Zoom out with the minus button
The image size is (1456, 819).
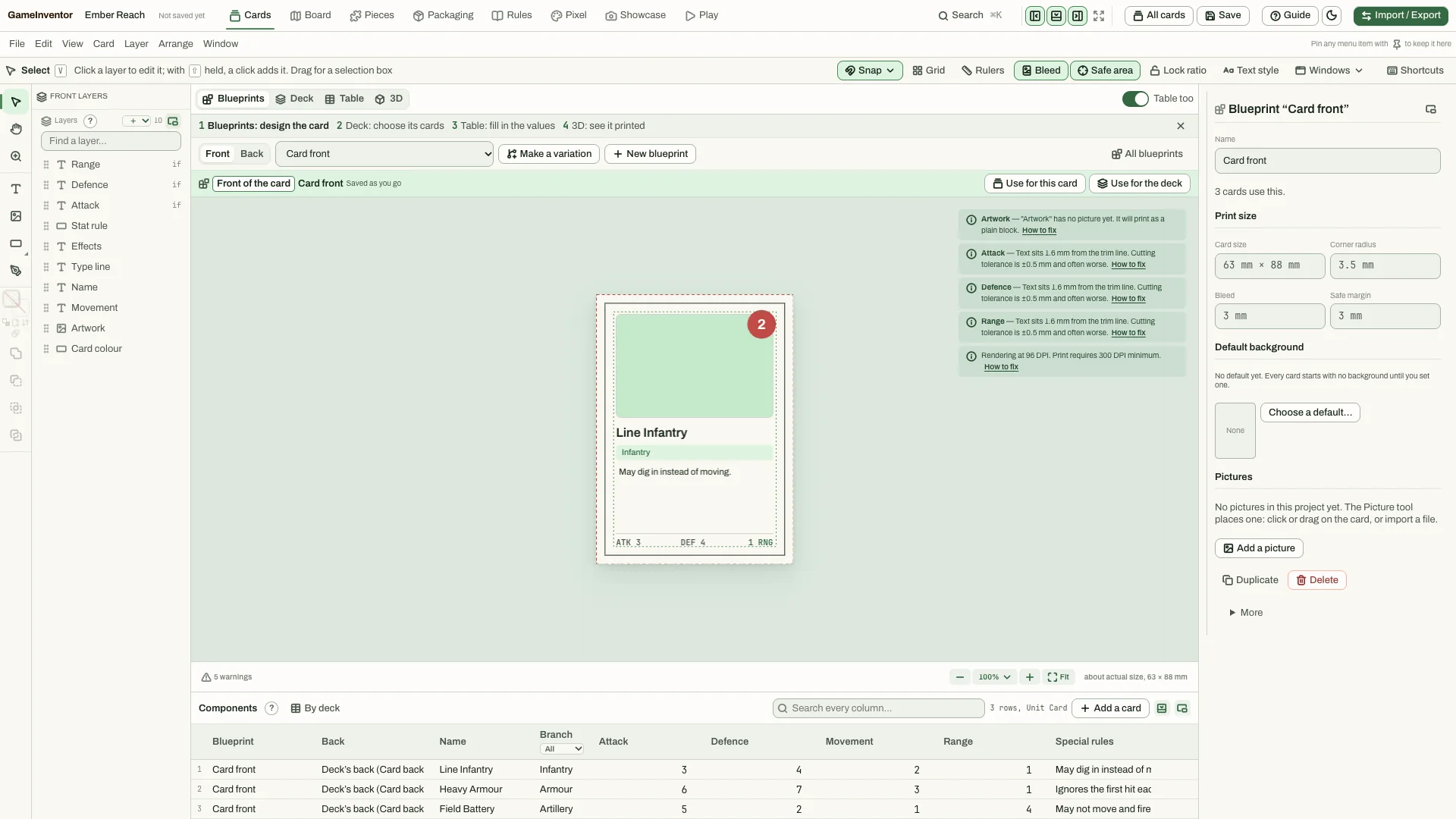tap(960, 677)
